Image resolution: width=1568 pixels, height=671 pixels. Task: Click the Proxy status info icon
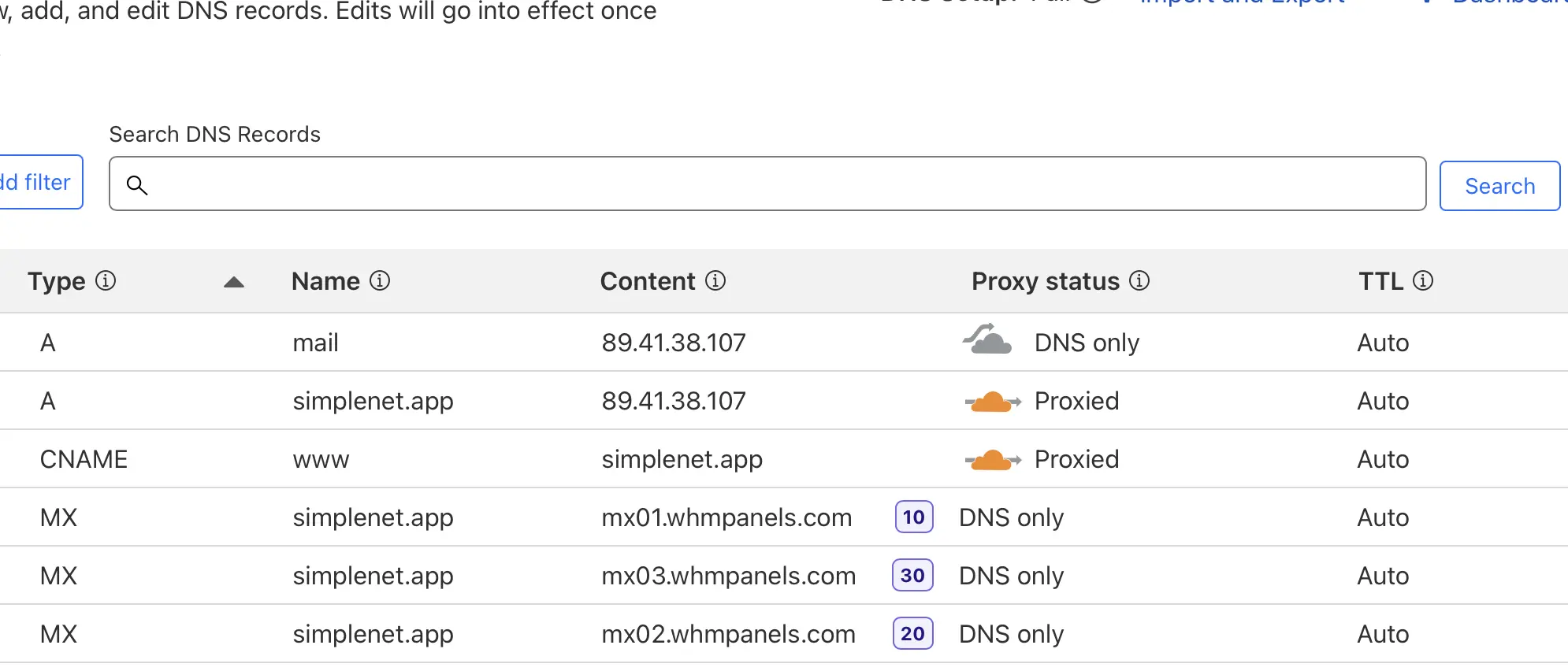pos(1139,281)
